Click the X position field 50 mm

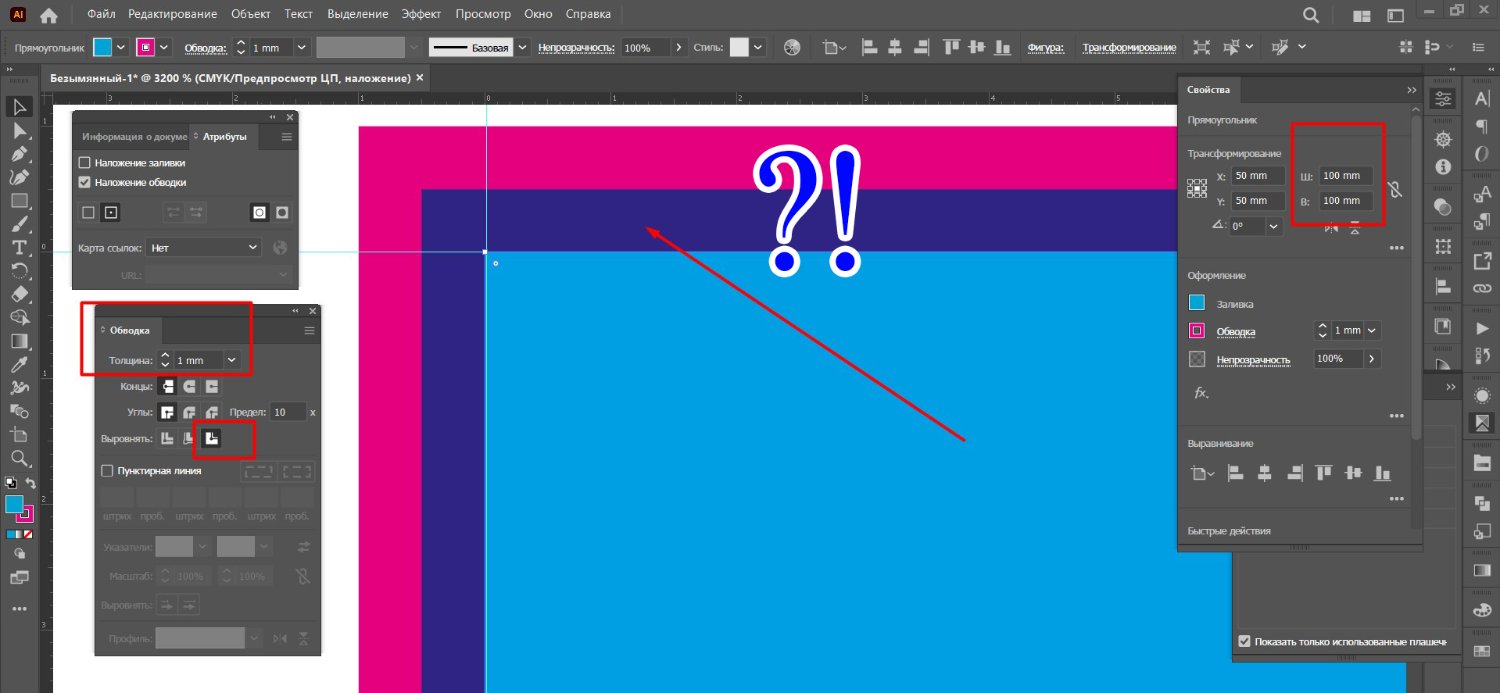[1257, 175]
